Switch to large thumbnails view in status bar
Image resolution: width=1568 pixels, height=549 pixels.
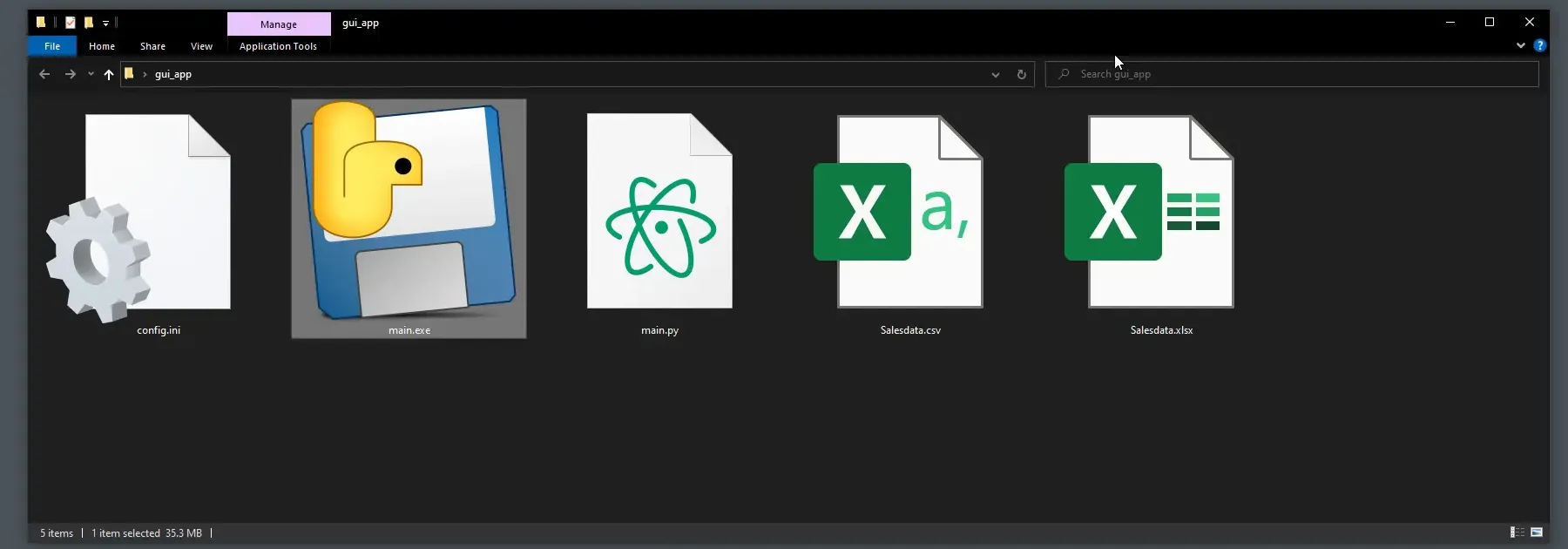1537,532
